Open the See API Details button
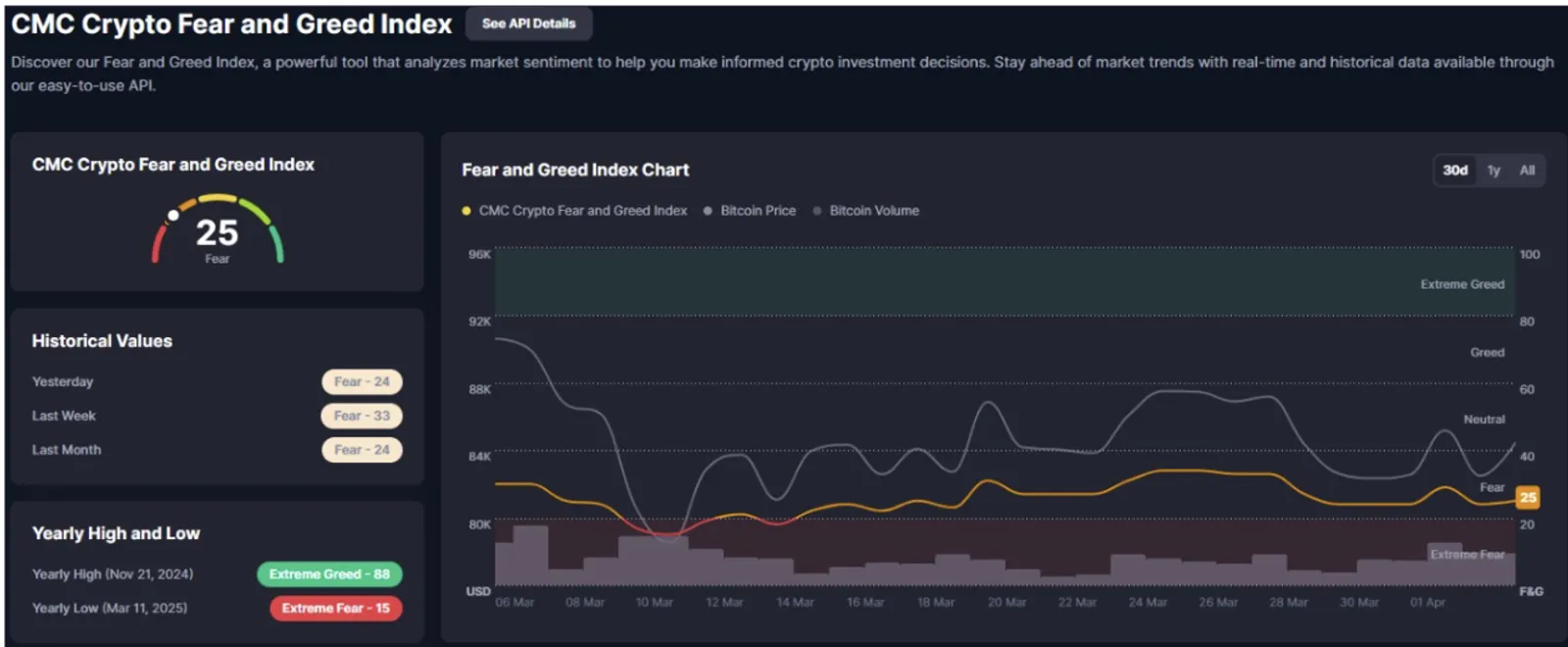This screenshot has height=647, width=1568. pyautogui.click(x=528, y=24)
